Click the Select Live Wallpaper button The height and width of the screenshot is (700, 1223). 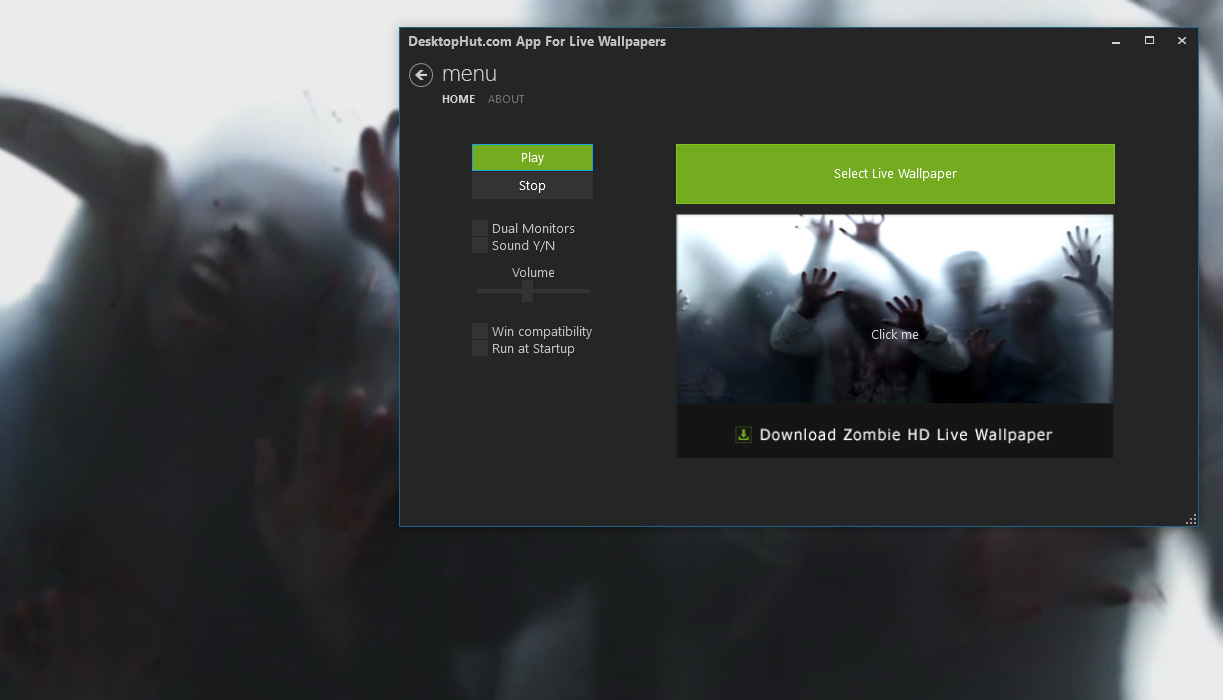(x=895, y=174)
